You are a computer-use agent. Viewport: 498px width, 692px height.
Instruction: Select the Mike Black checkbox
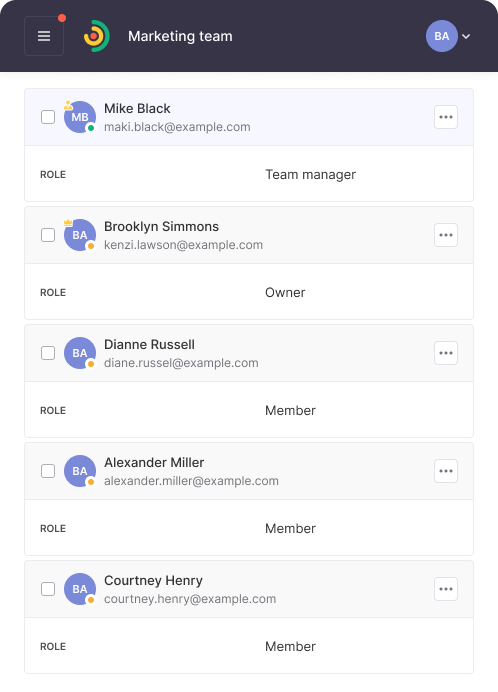(48, 117)
